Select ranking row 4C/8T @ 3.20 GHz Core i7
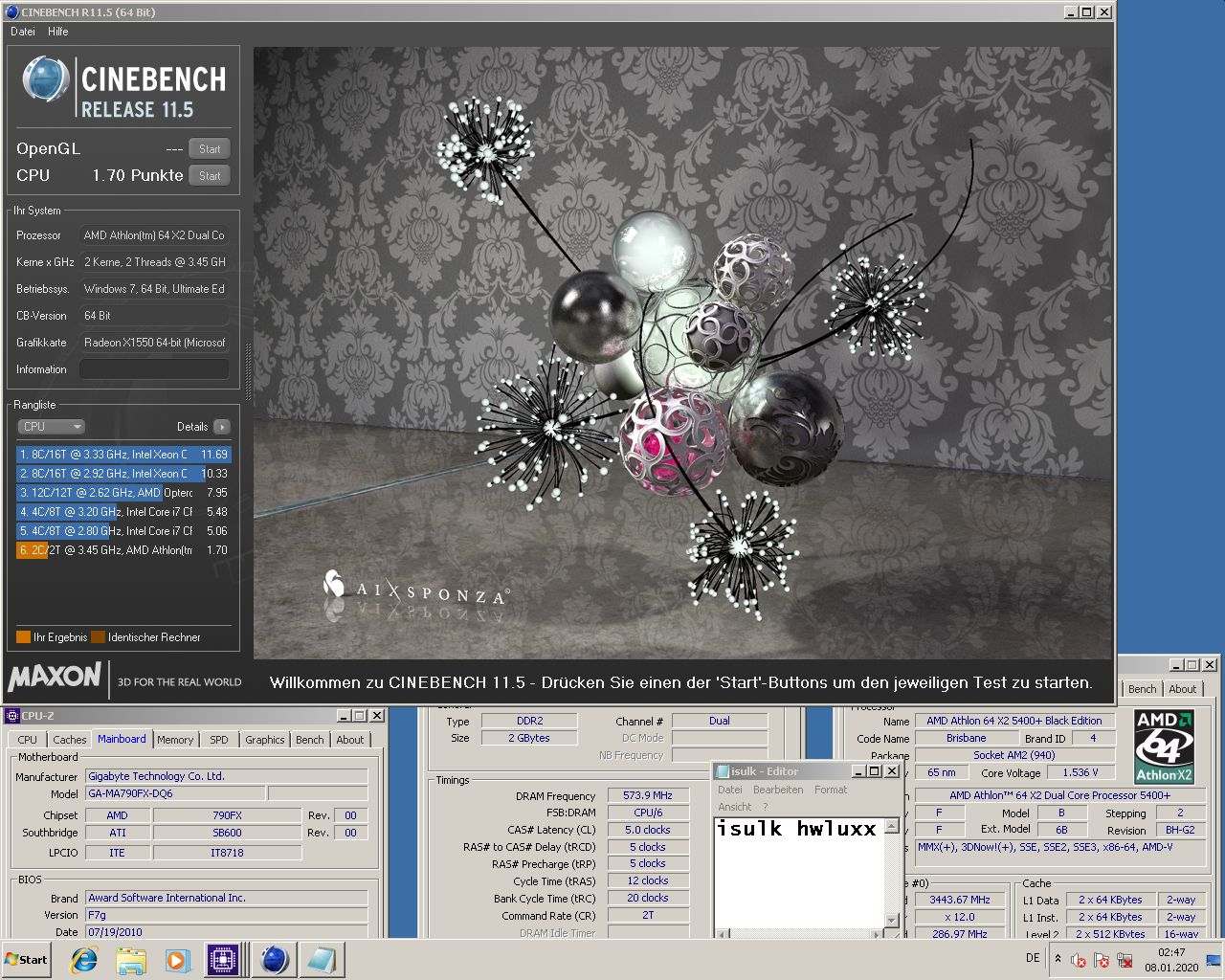1225x980 pixels. pos(123,512)
